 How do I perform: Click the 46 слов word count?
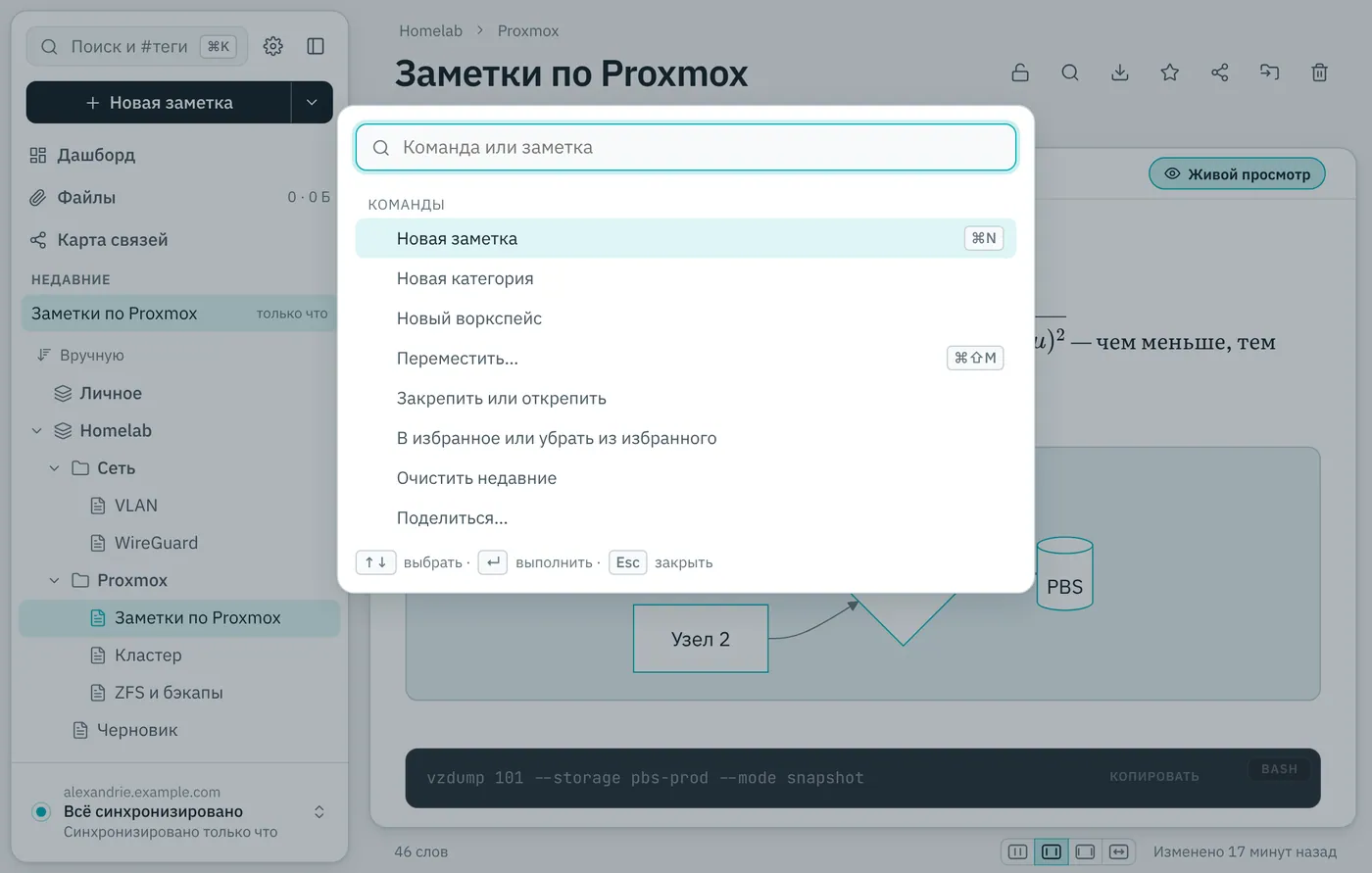[421, 851]
